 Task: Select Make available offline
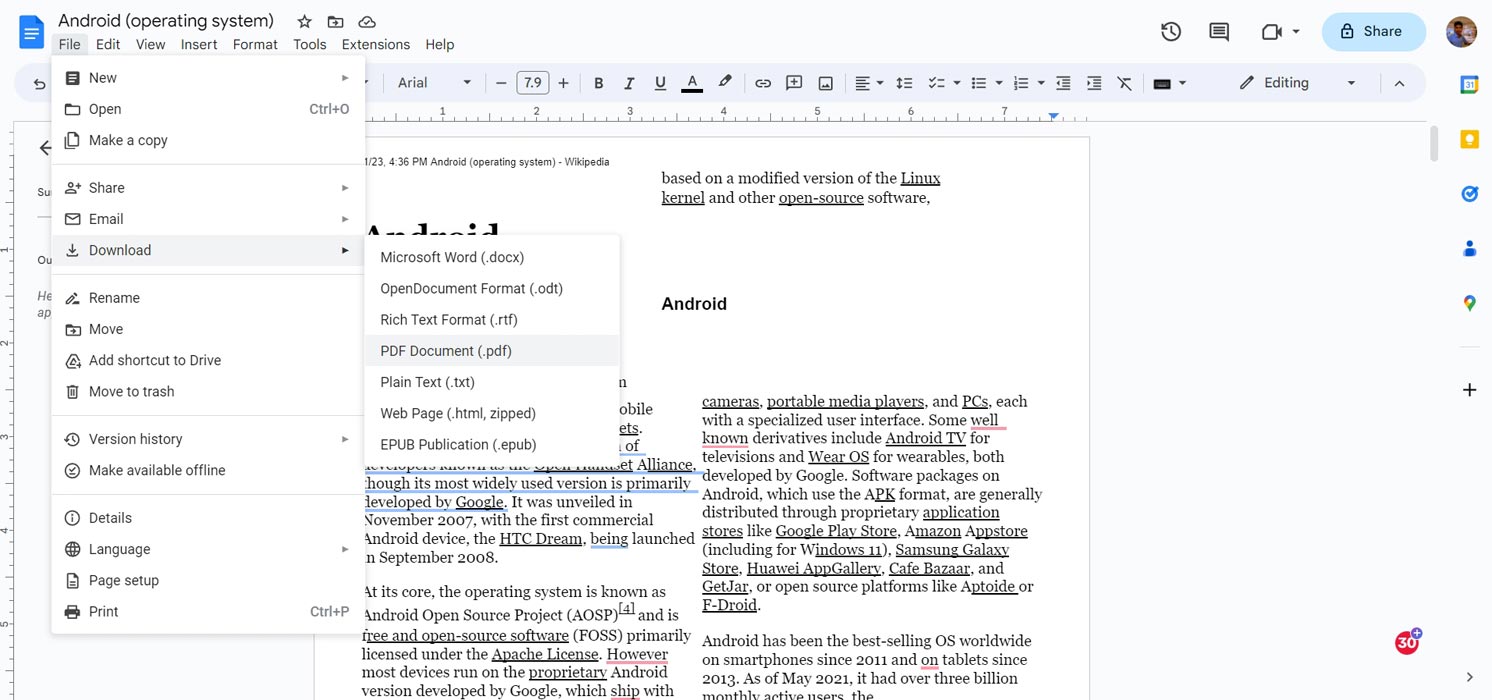pyautogui.click(x=208, y=470)
